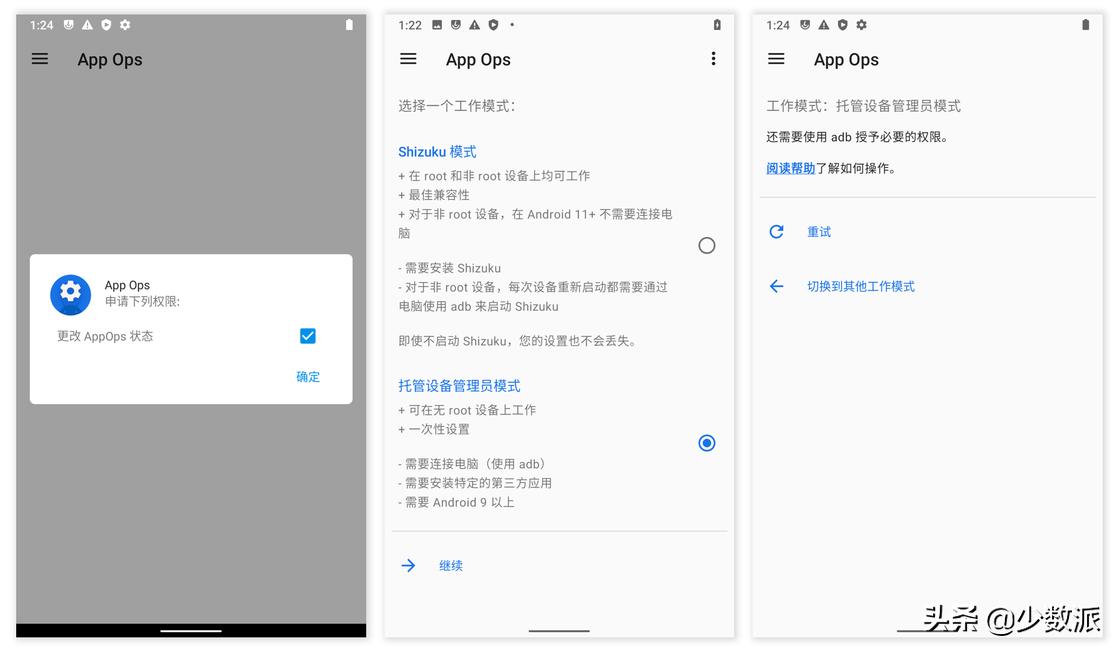Click warning triangle icon in middle status bar

(x=474, y=25)
